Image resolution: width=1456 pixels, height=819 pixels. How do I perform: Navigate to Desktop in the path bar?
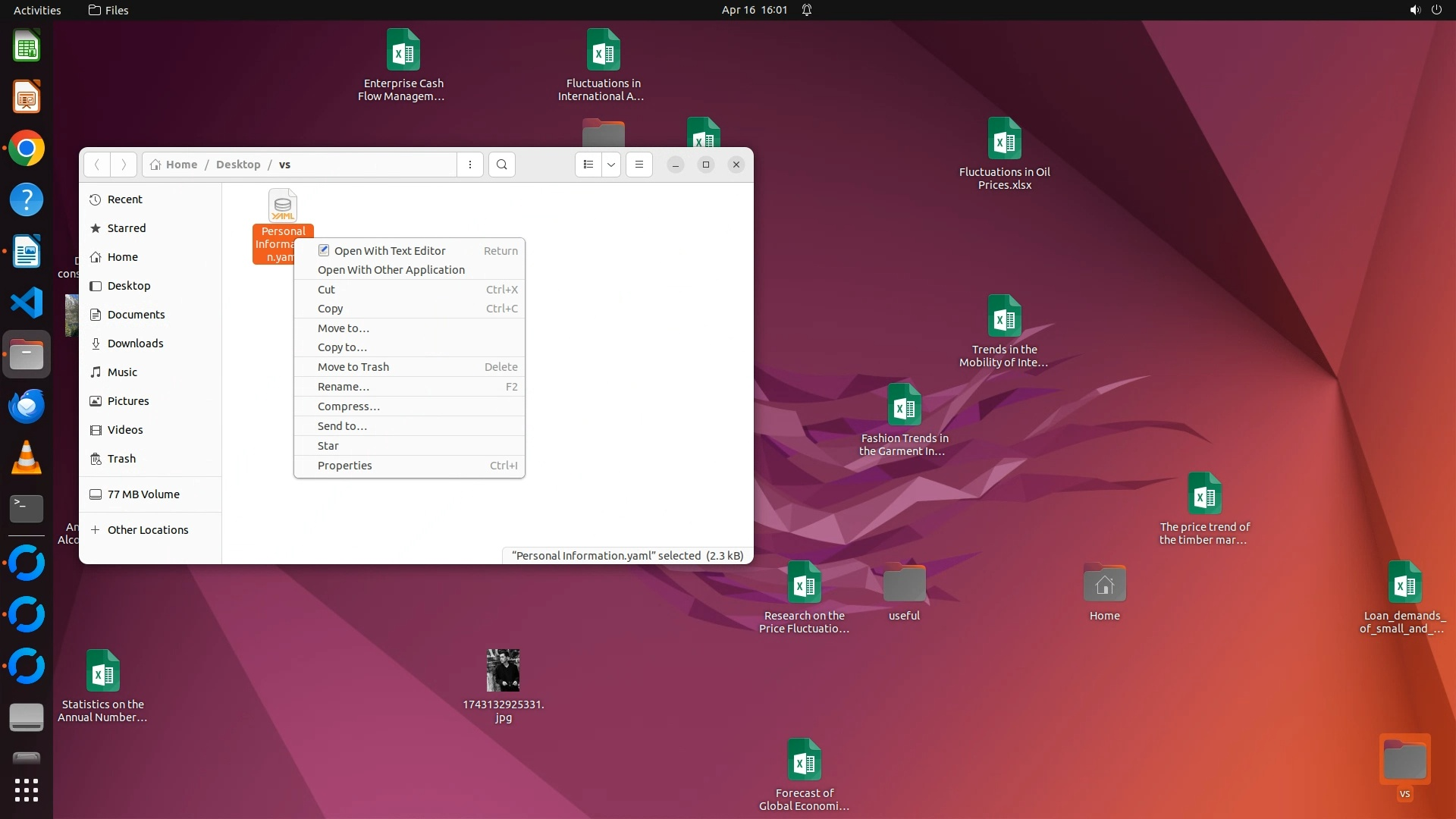(238, 165)
